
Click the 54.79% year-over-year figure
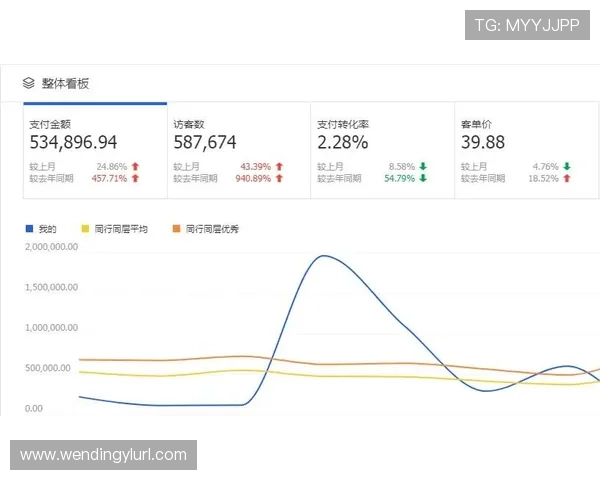[x=399, y=178]
